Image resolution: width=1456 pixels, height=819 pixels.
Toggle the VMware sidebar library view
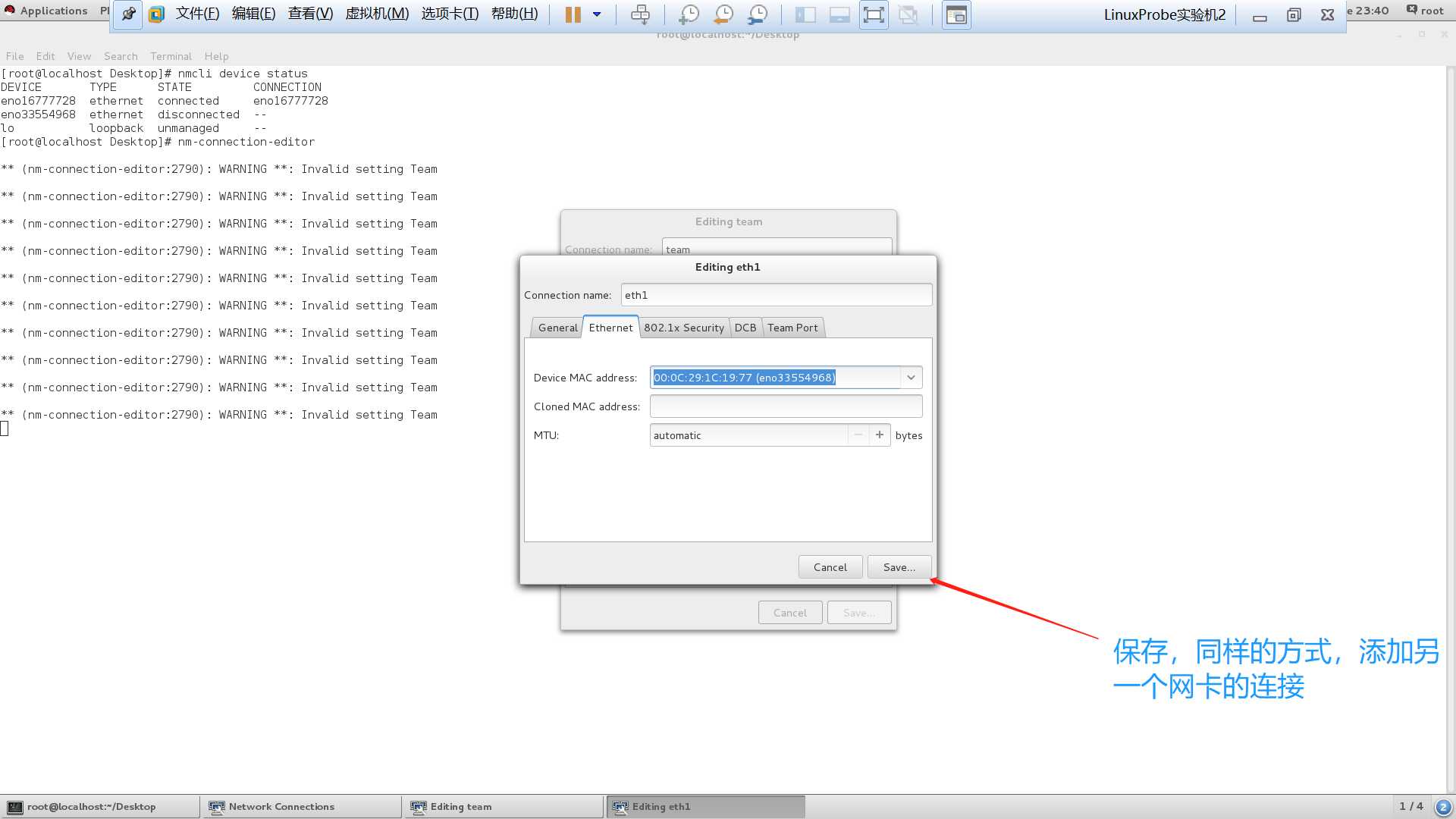coord(805,14)
